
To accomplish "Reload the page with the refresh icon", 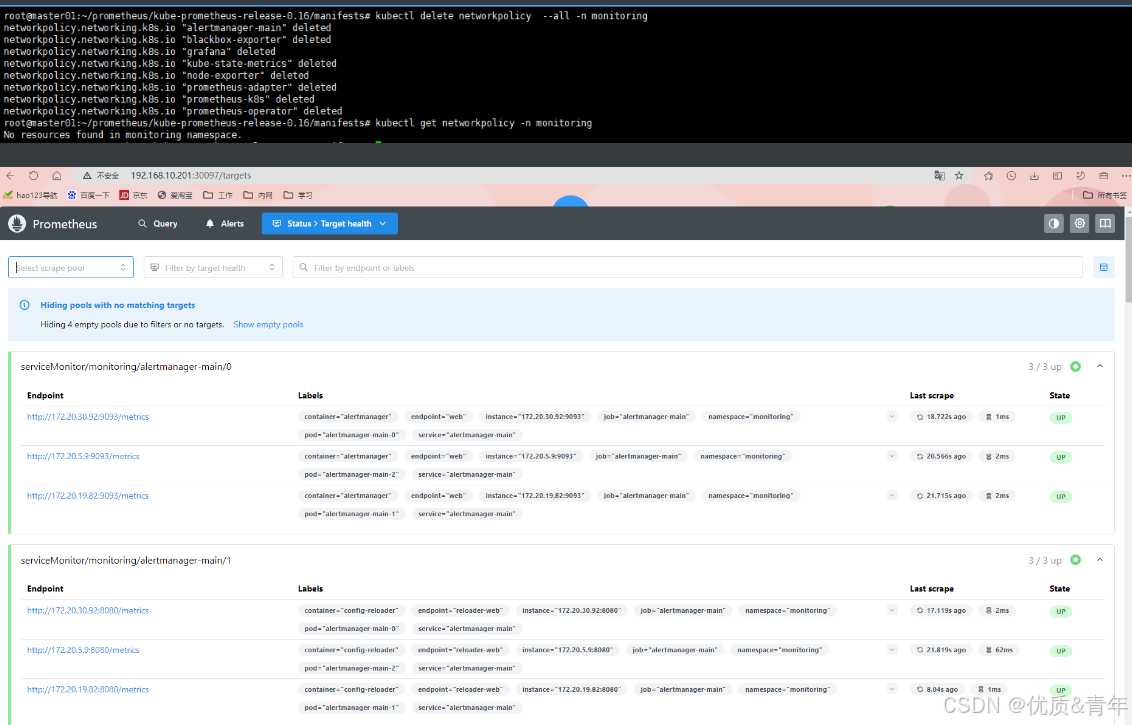I will click(33, 175).
